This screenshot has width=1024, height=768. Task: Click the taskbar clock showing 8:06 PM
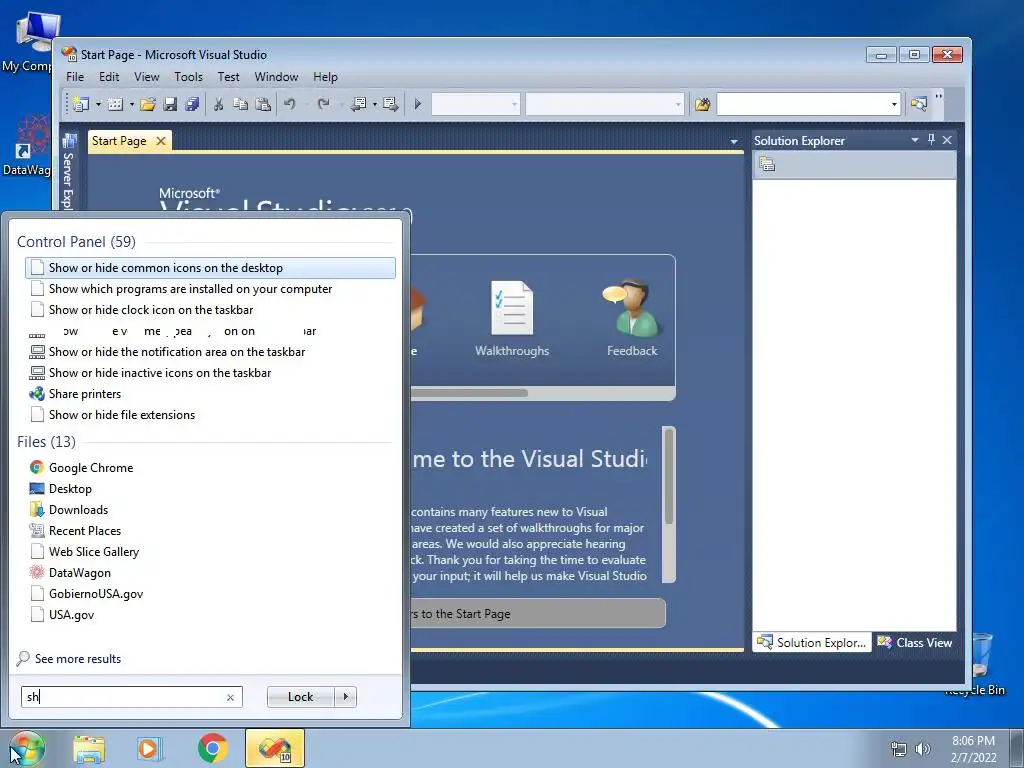click(x=973, y=749)
